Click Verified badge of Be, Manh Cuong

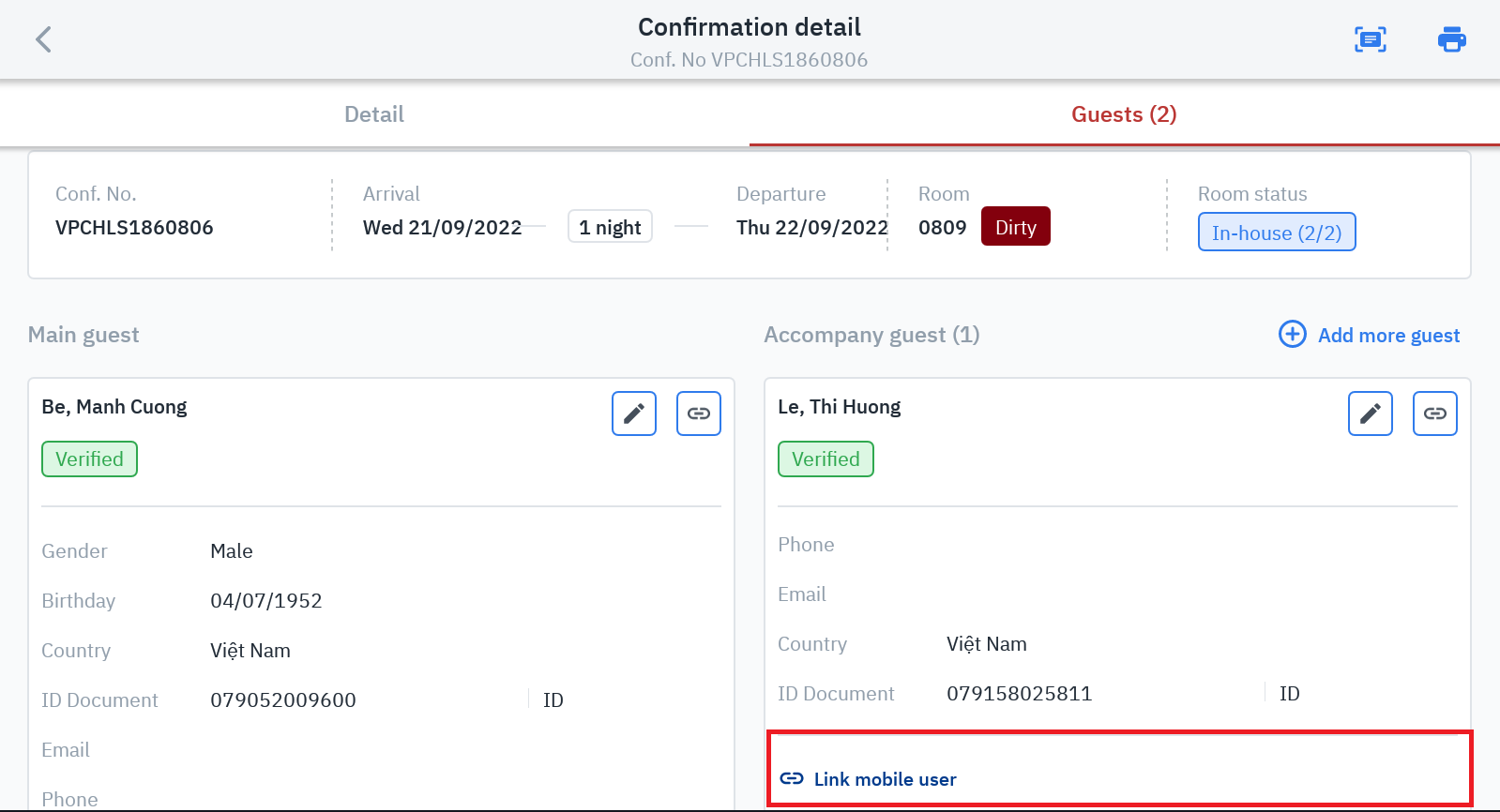[89, 459]
